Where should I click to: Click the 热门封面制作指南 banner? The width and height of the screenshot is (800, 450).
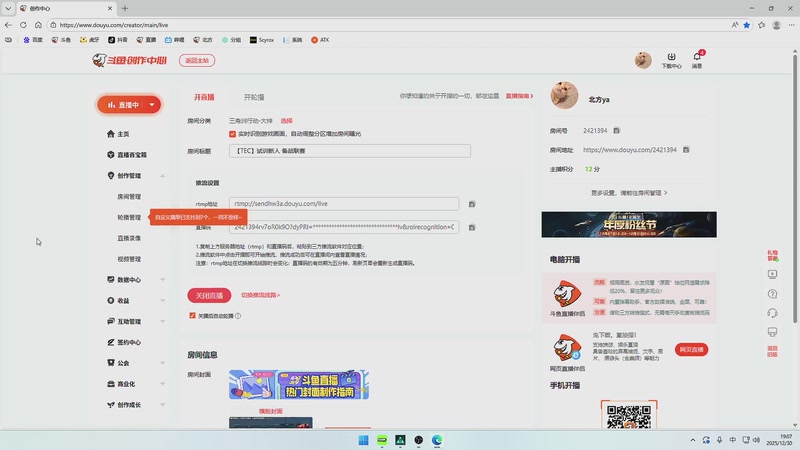point(299,385)
